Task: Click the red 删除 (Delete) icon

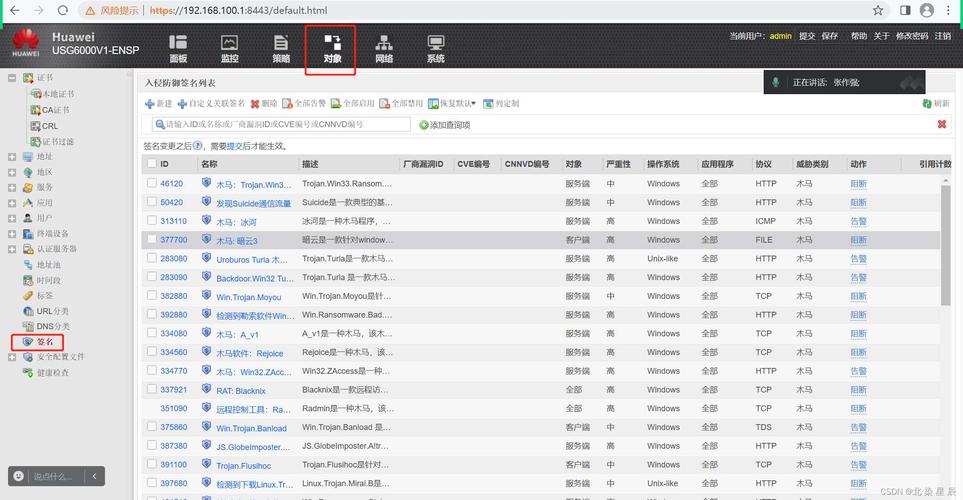Action: click(256, 103)
